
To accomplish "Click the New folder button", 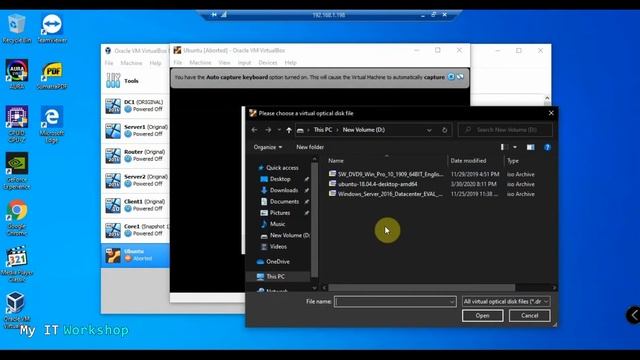I will [x=310, y=147].
